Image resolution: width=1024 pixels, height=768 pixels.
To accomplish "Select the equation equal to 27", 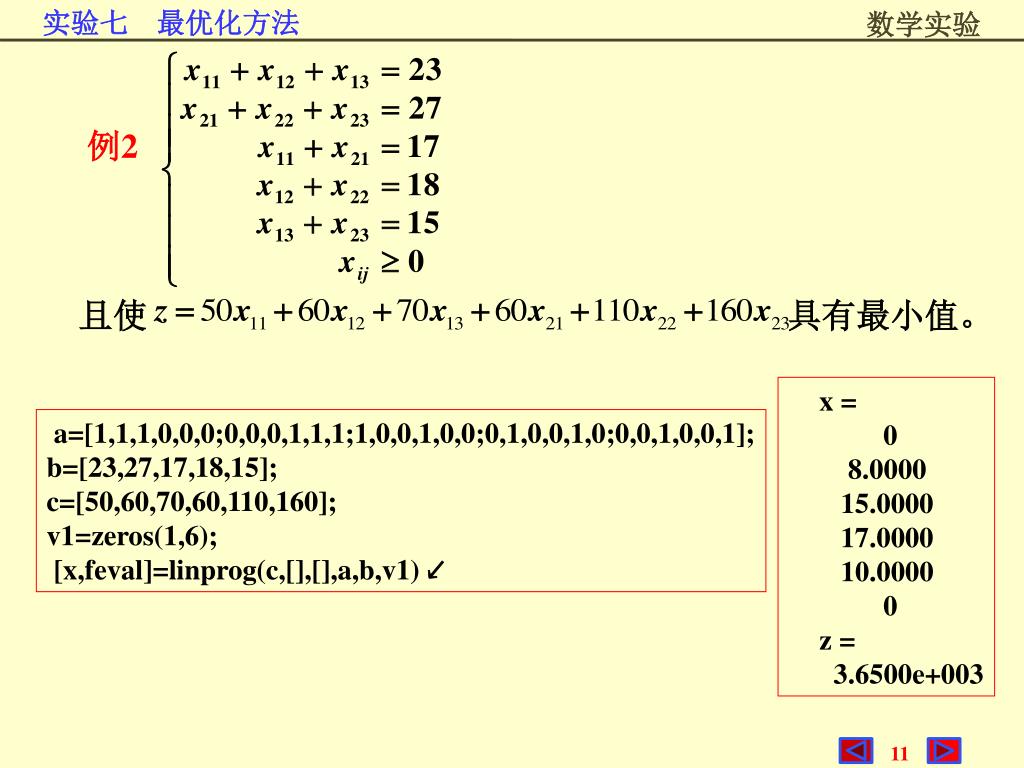I will pyautogui.click(x=311, y=110).
